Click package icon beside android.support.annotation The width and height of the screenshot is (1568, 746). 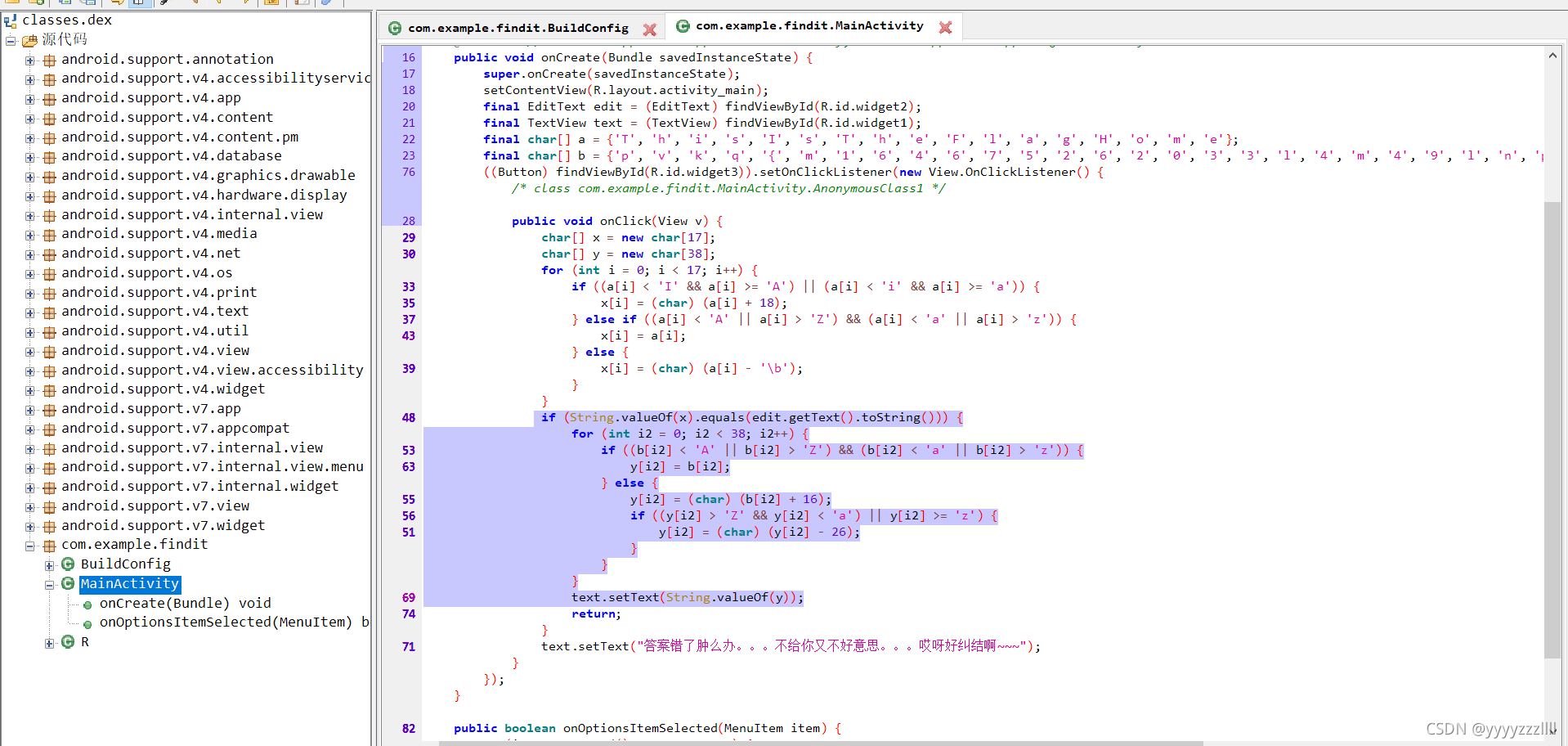pos(49,61)
